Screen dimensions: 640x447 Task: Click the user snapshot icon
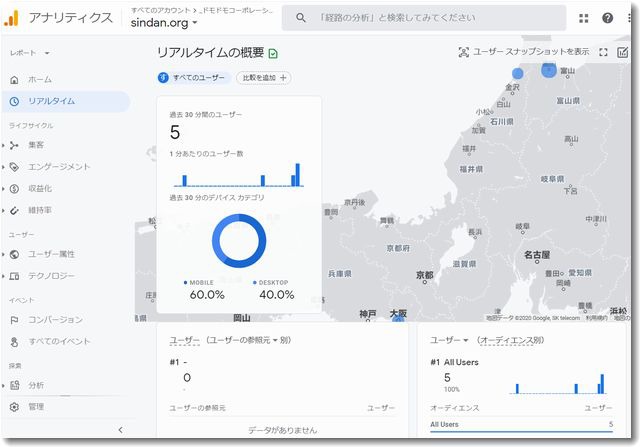click(463, 52)
